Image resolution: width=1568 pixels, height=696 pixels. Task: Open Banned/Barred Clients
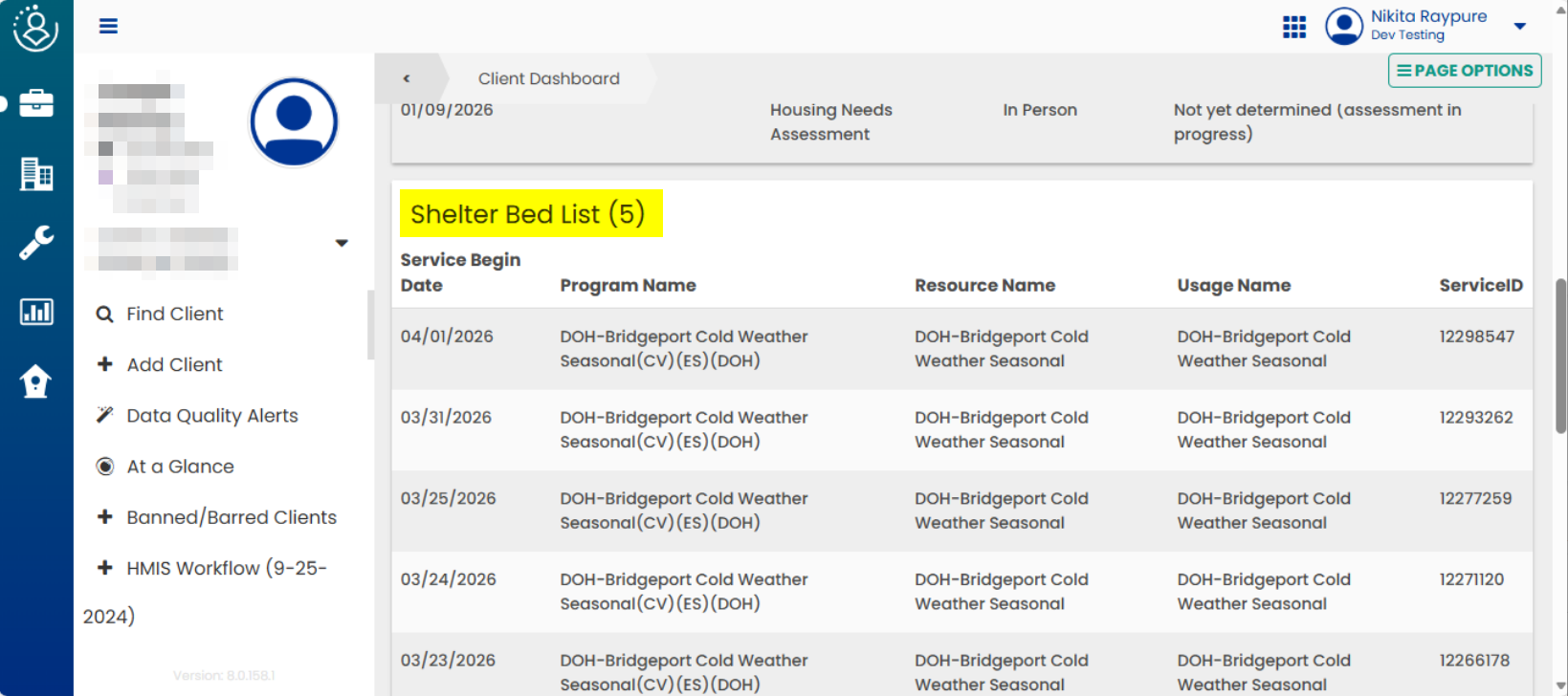[x=232, y=517]
